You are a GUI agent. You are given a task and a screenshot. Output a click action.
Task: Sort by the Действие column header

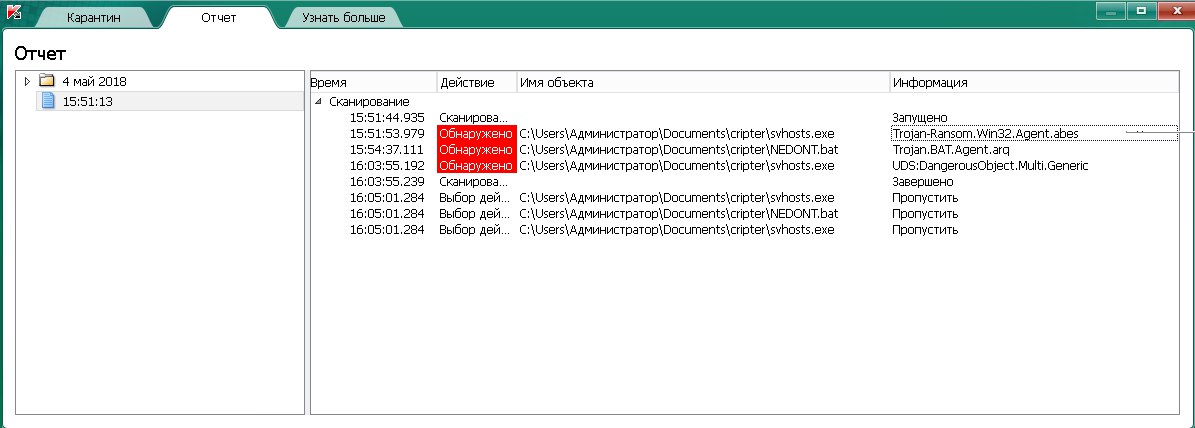pyautogui.click(x=477, y=82)
